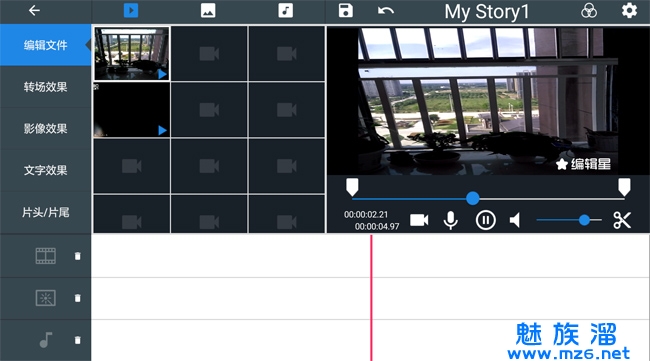Mute audio with the speaker icon

(x=515, y=220)
